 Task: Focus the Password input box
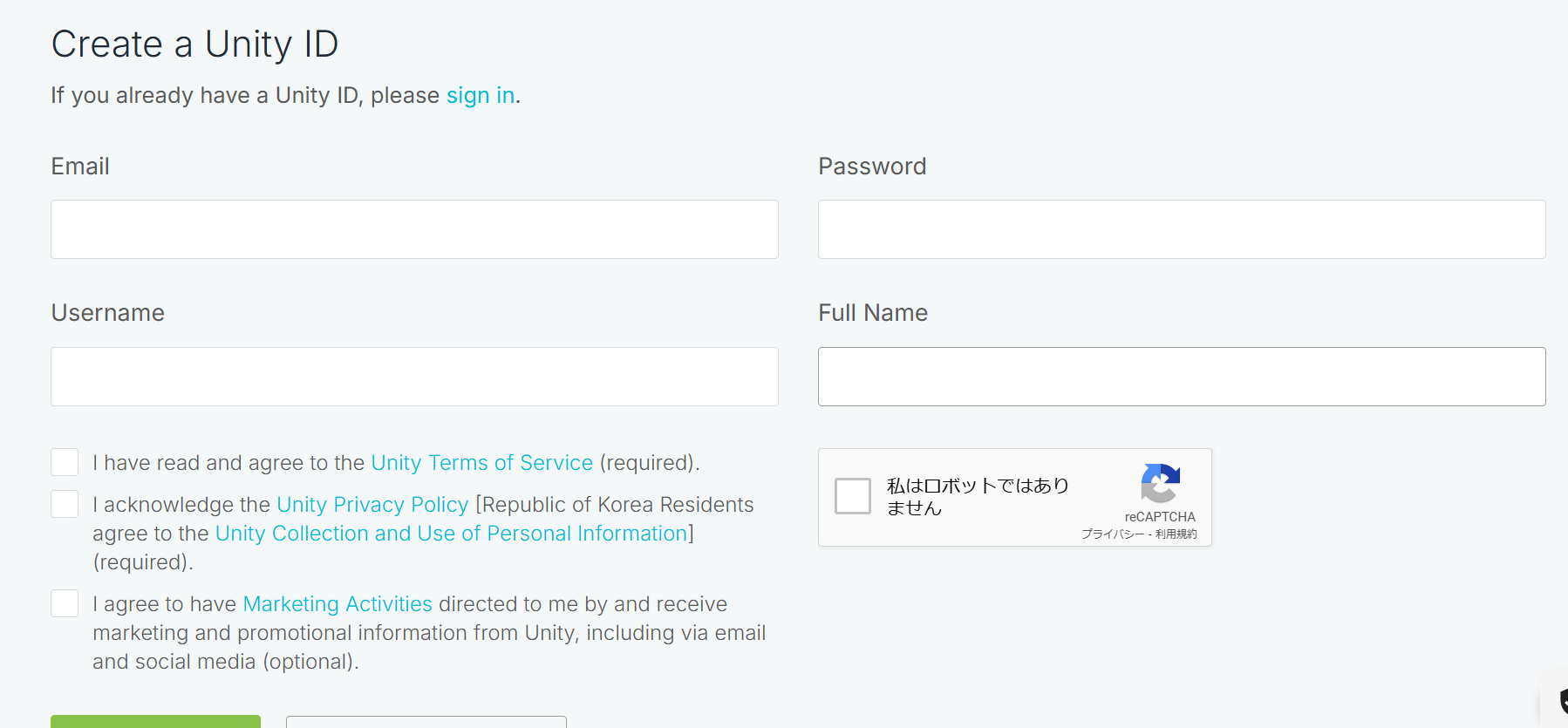pyautogui.click(x=1181, y=229)
